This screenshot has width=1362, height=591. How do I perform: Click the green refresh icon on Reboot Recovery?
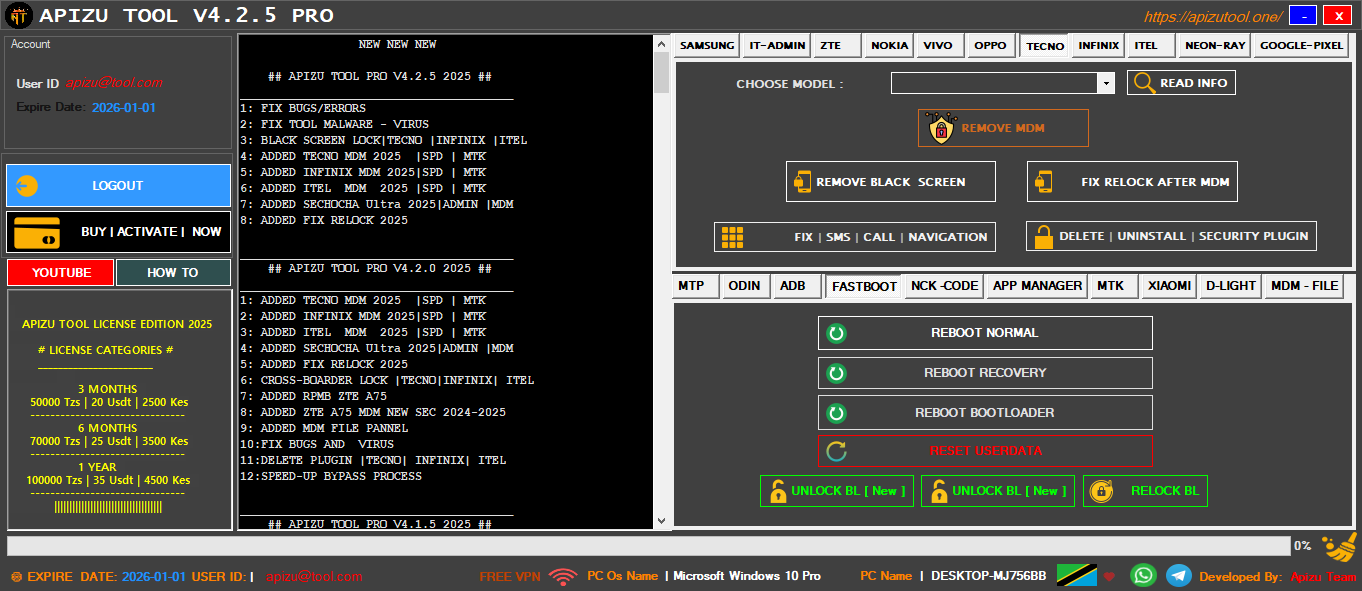[837, 373]
